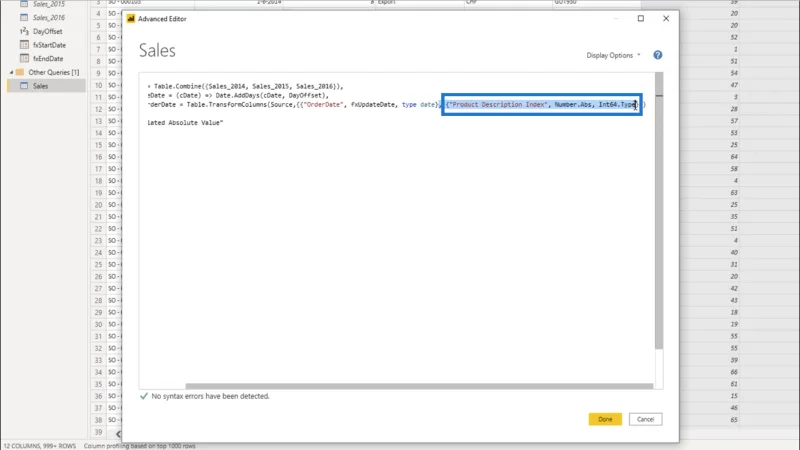Click the "No syntax errors have been detected" message

pyautogui.click(x=210, y=396)
